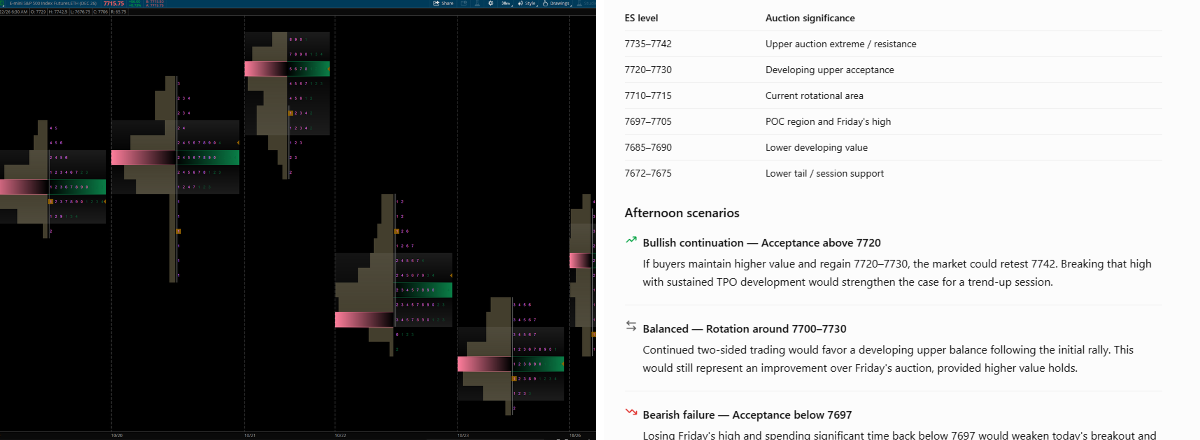Click the 7685–7690 level cell
The image size is (1200, 440).
(648, 148)
